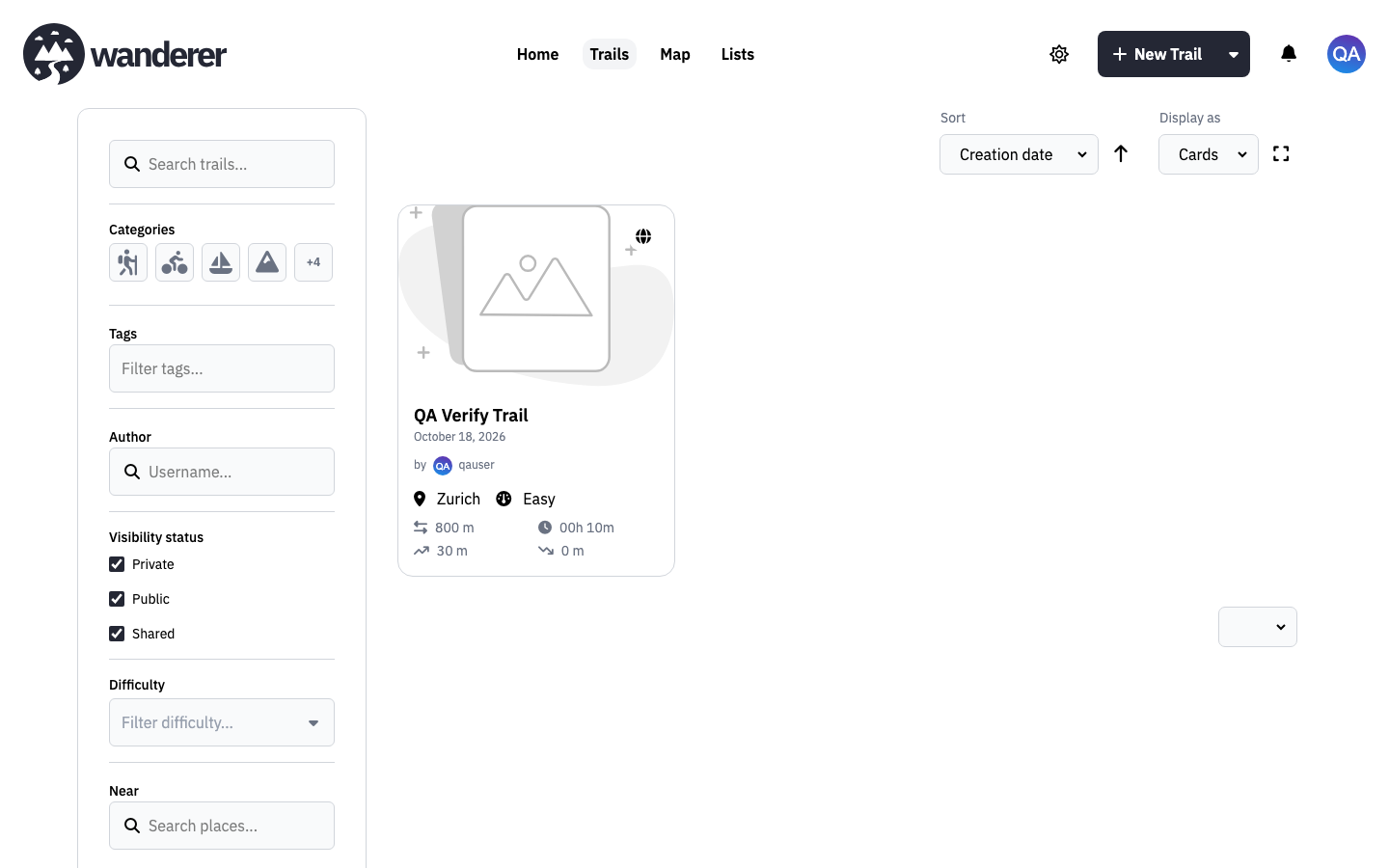1389x868 pixels.
Task: Filter by biking category icon
Action: tap(175, 262)
